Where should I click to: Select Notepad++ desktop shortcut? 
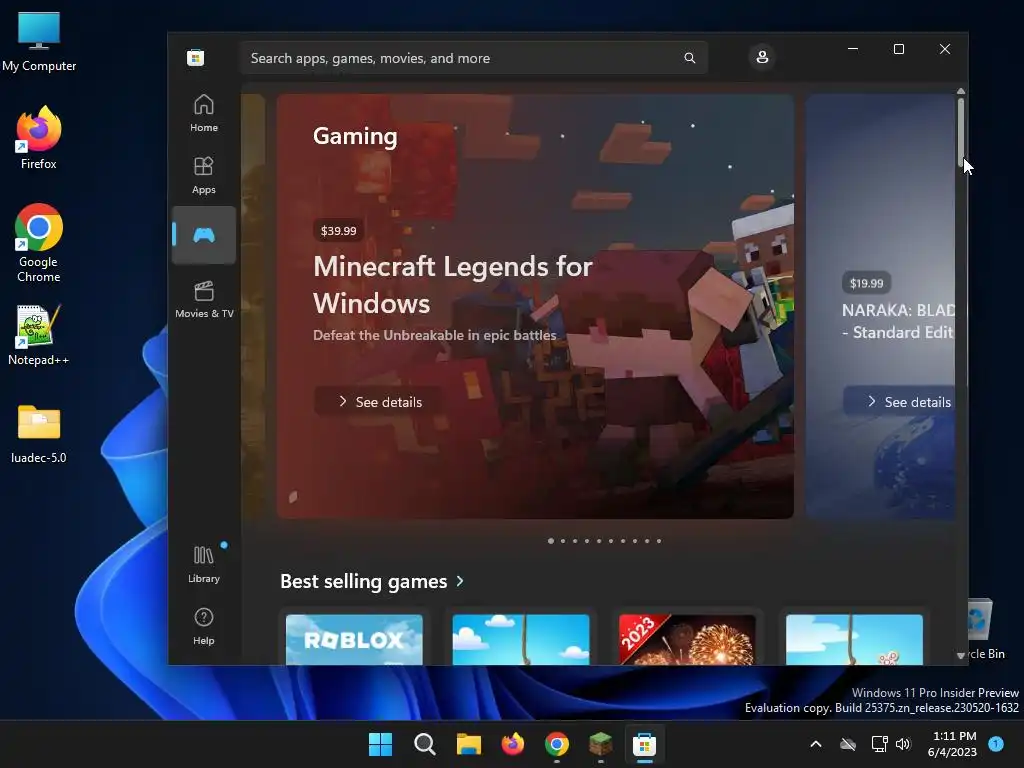tap(39, 334)
